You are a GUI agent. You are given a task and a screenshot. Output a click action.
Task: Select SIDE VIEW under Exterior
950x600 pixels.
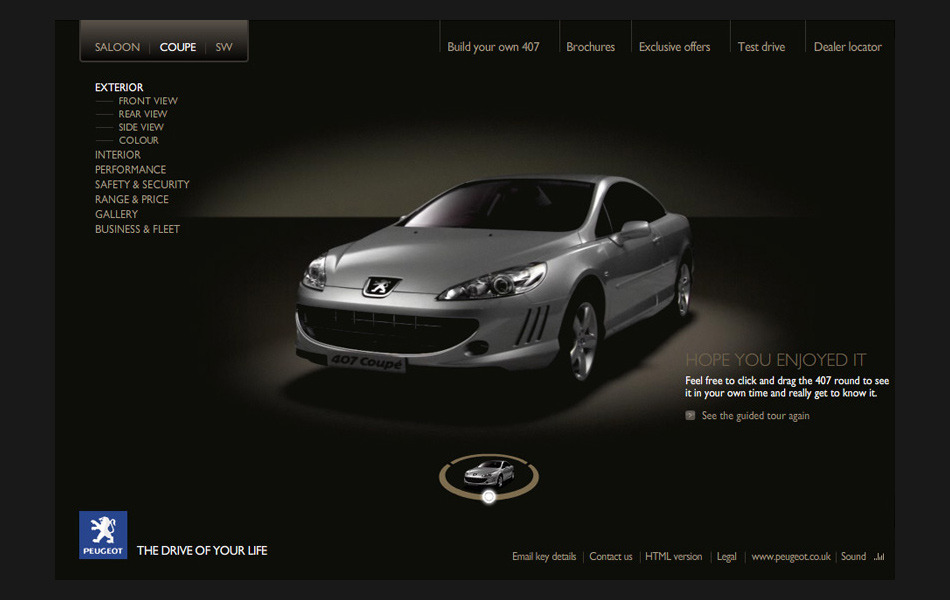tap(141, 127)
